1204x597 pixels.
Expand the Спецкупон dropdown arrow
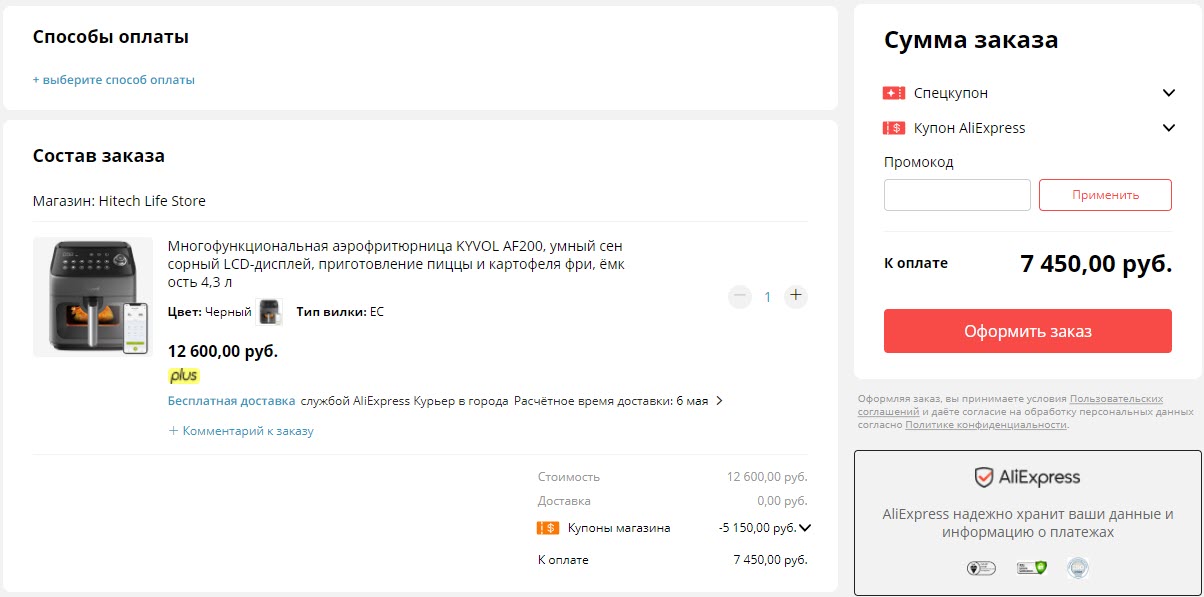(1168, 93)
